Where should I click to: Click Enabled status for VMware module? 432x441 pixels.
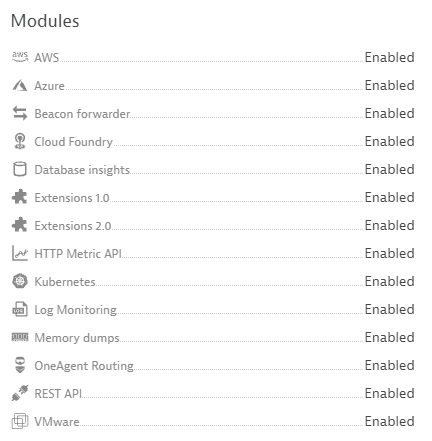click(389, 421)
